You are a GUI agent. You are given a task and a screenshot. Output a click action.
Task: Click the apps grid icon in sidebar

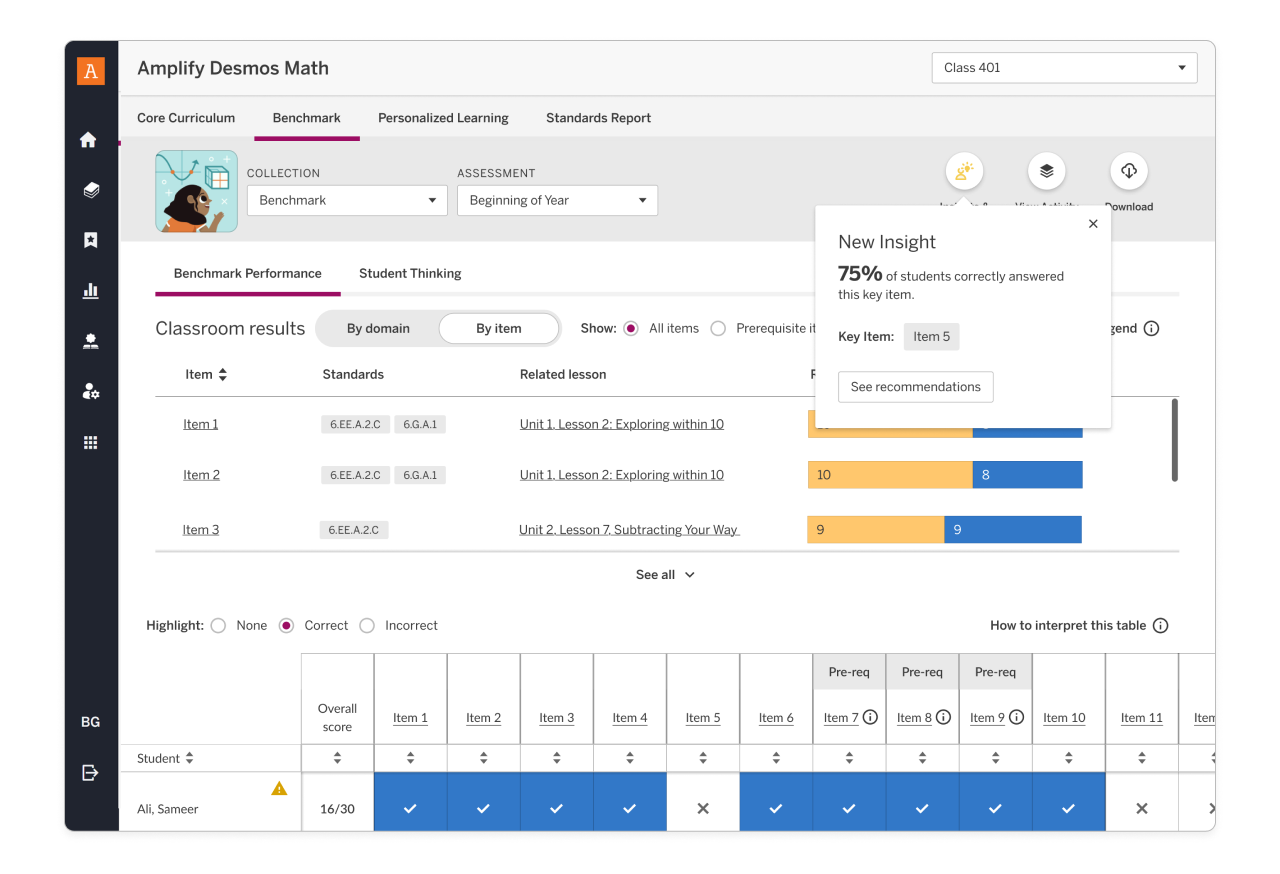pyautogui.click(x=91, y=443)
